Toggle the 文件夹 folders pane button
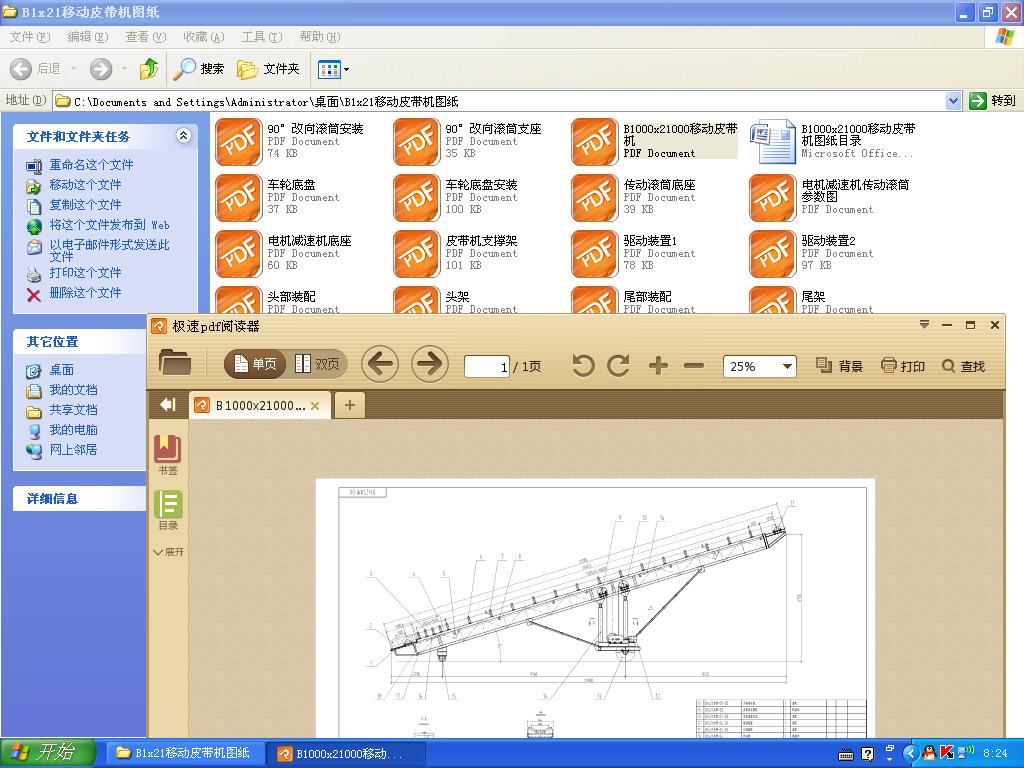 coord(268,69)
